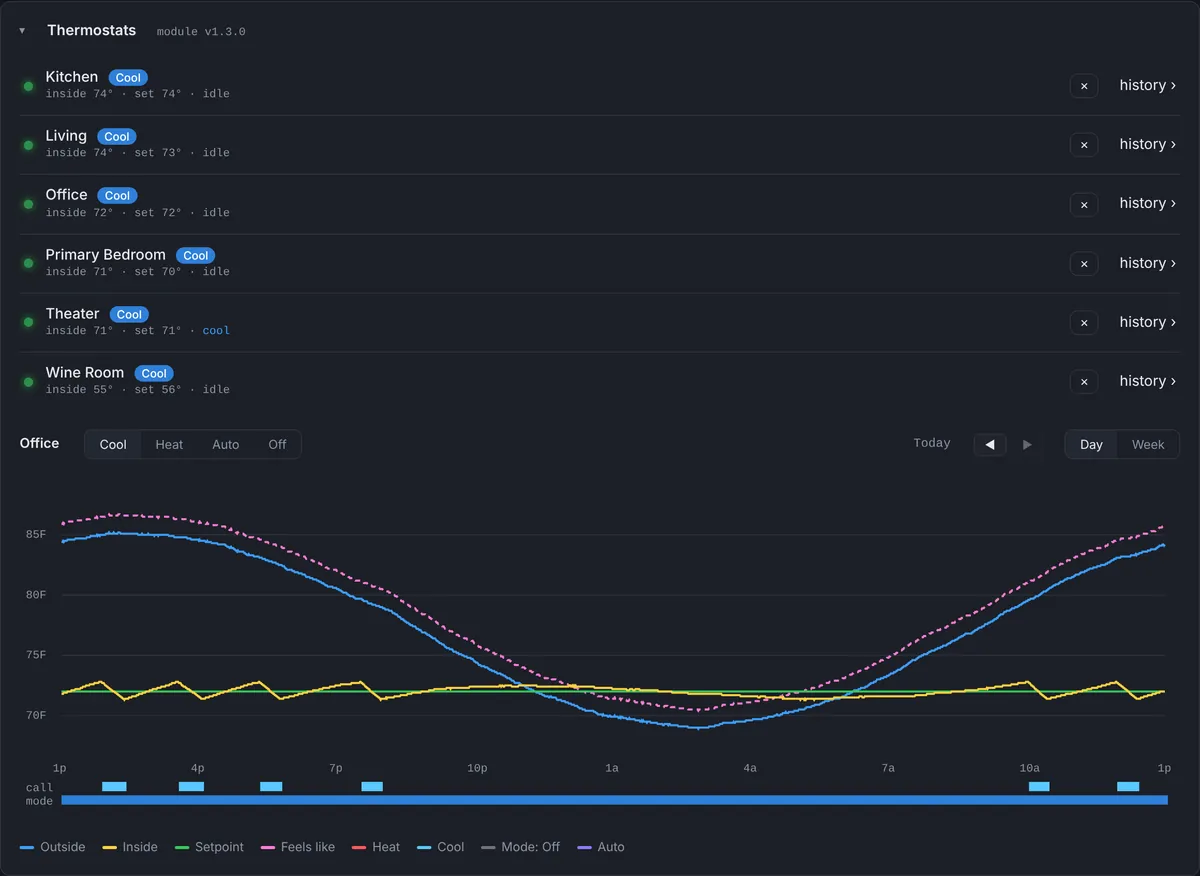The image size is (1200, 876).
Task: Toggle the Outside series in the legend
Action: tap(53, 847)
